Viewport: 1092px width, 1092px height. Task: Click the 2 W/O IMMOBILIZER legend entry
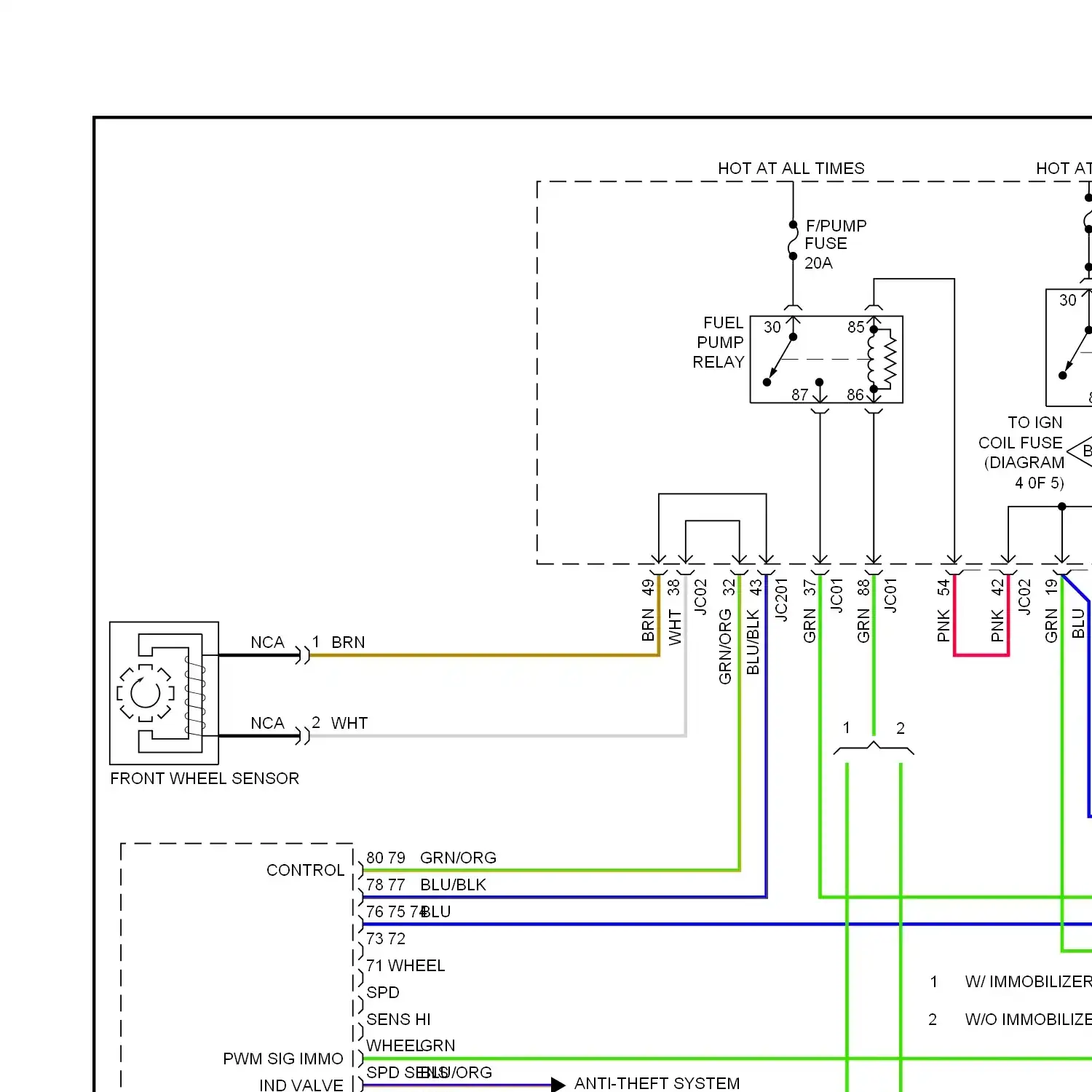click(x=1010, y=1019)
